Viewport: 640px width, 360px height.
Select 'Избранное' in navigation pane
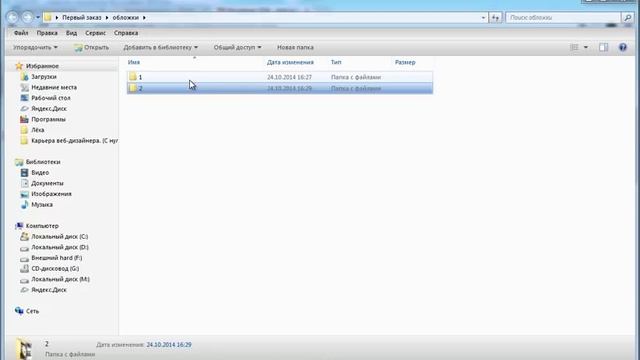coord(42,66)
